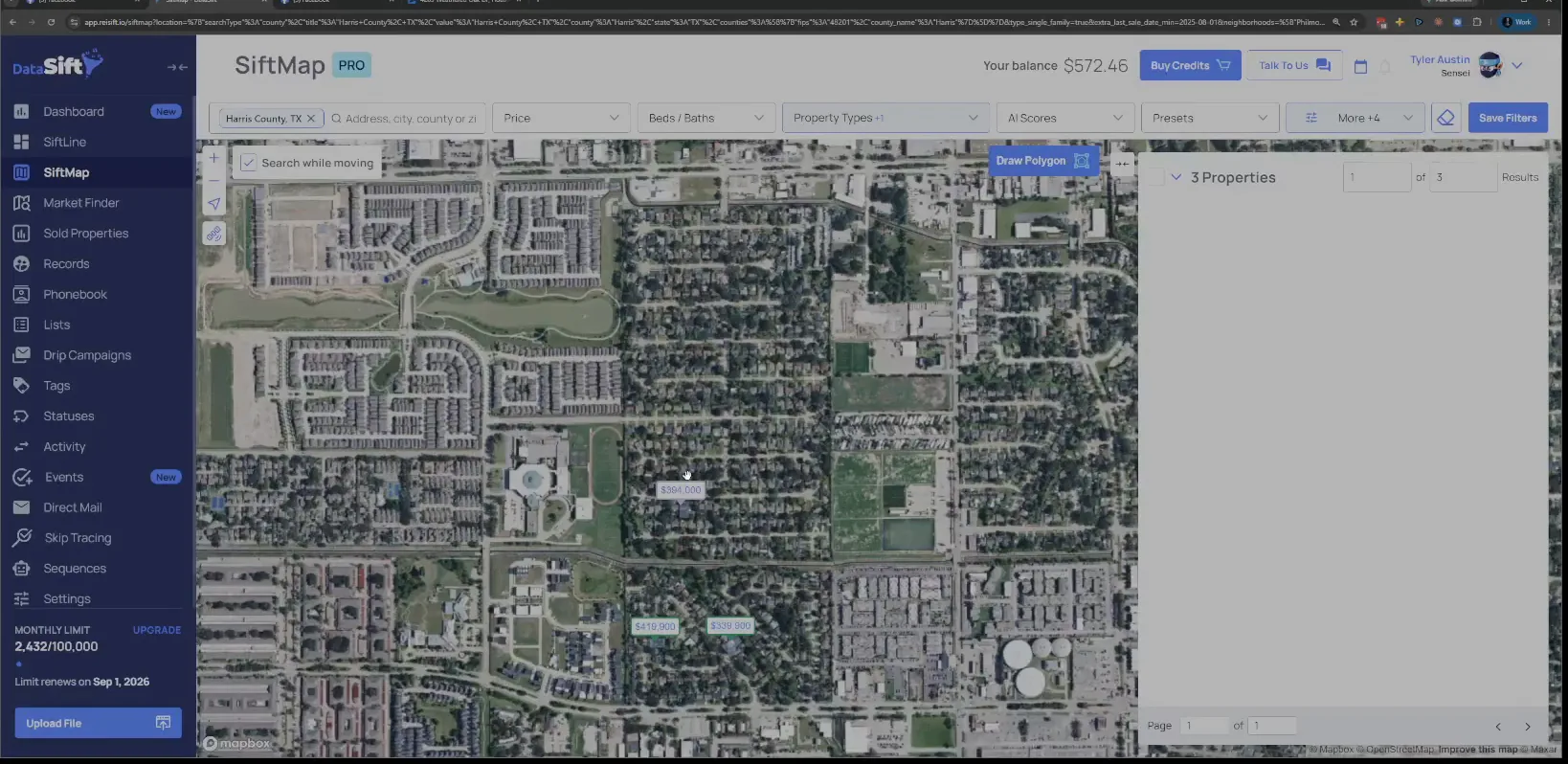This screenshot has width=1568, height=764.
Task: Open the Market Finder map icon
Action: [x=21, y=203]
